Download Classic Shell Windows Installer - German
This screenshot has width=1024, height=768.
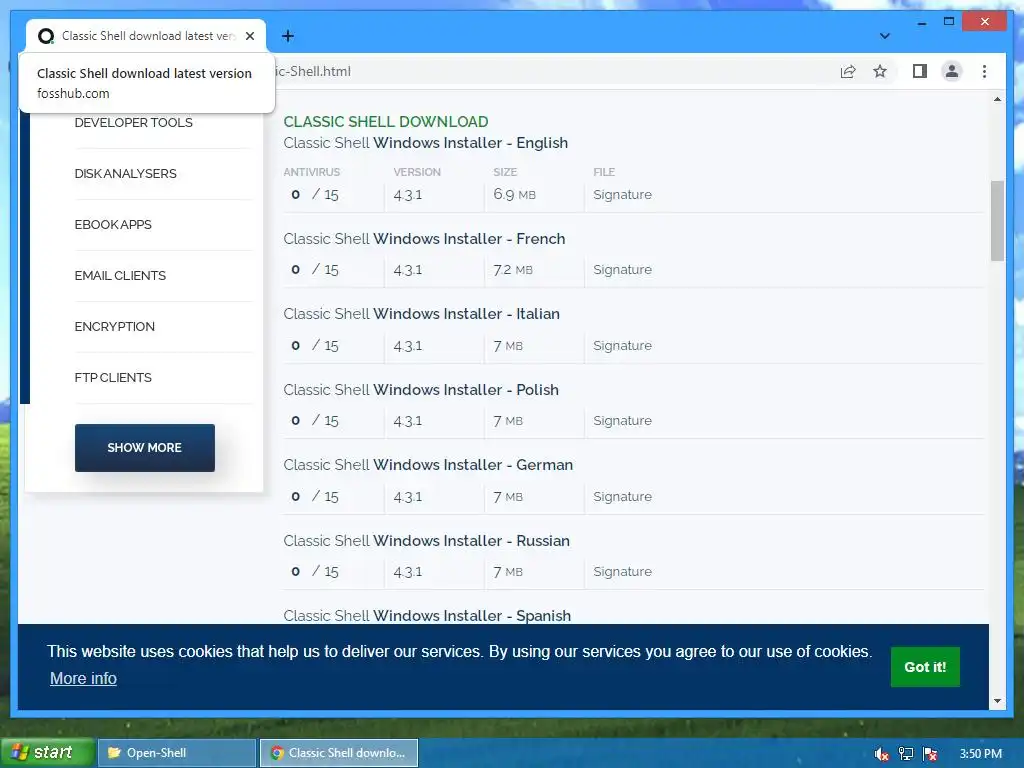(428, 465)
